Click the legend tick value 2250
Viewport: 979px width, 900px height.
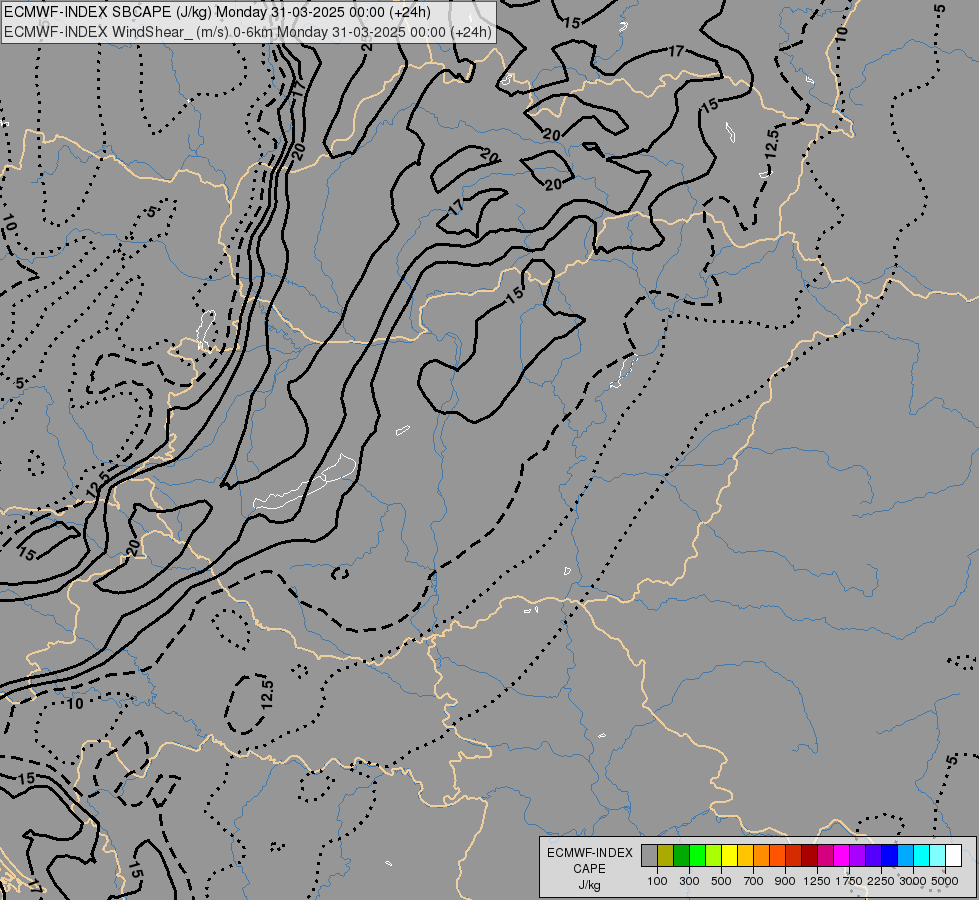881,881
